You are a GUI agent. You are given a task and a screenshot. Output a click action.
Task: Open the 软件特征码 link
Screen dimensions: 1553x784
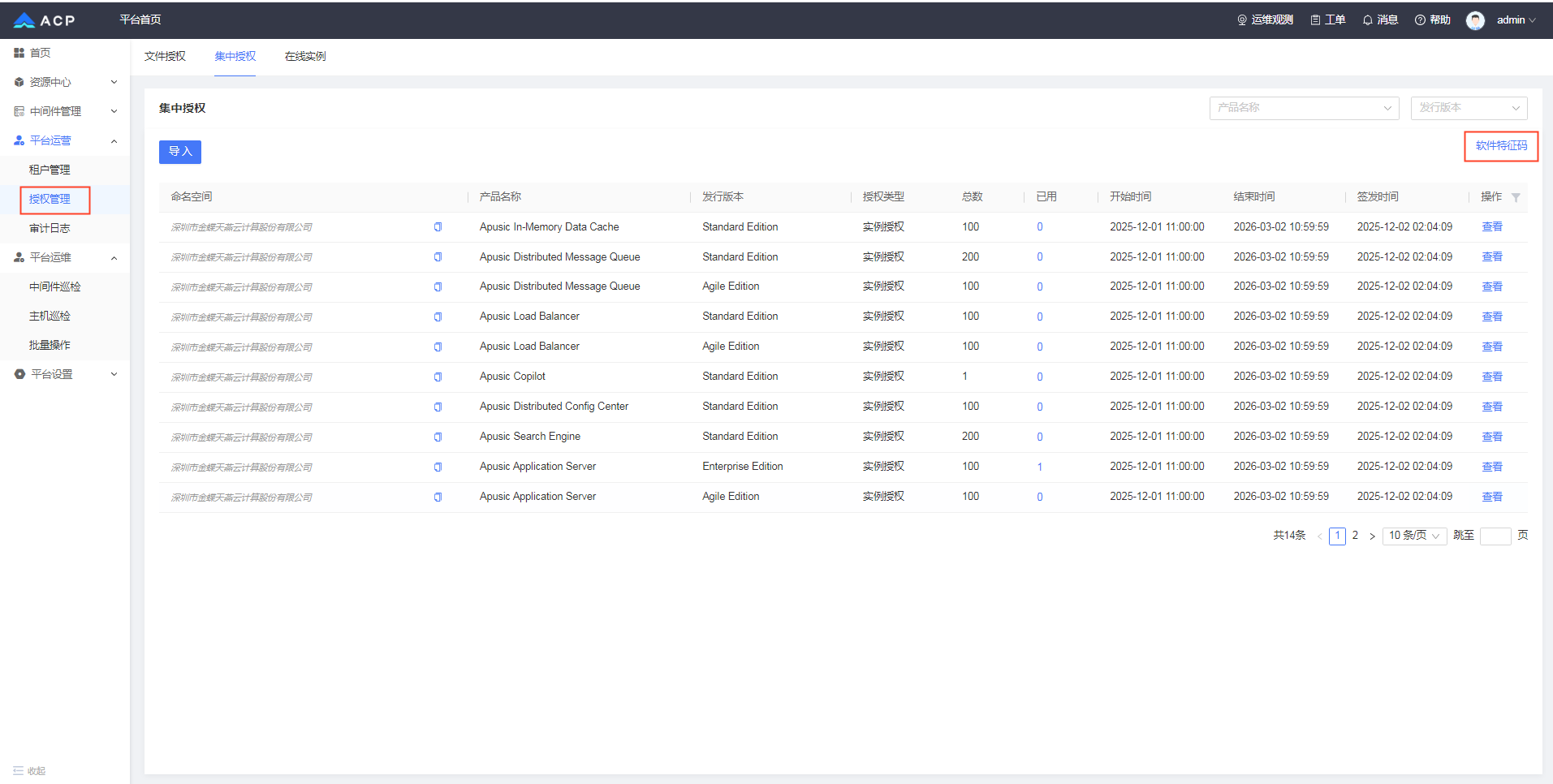tap(1501, 145)
